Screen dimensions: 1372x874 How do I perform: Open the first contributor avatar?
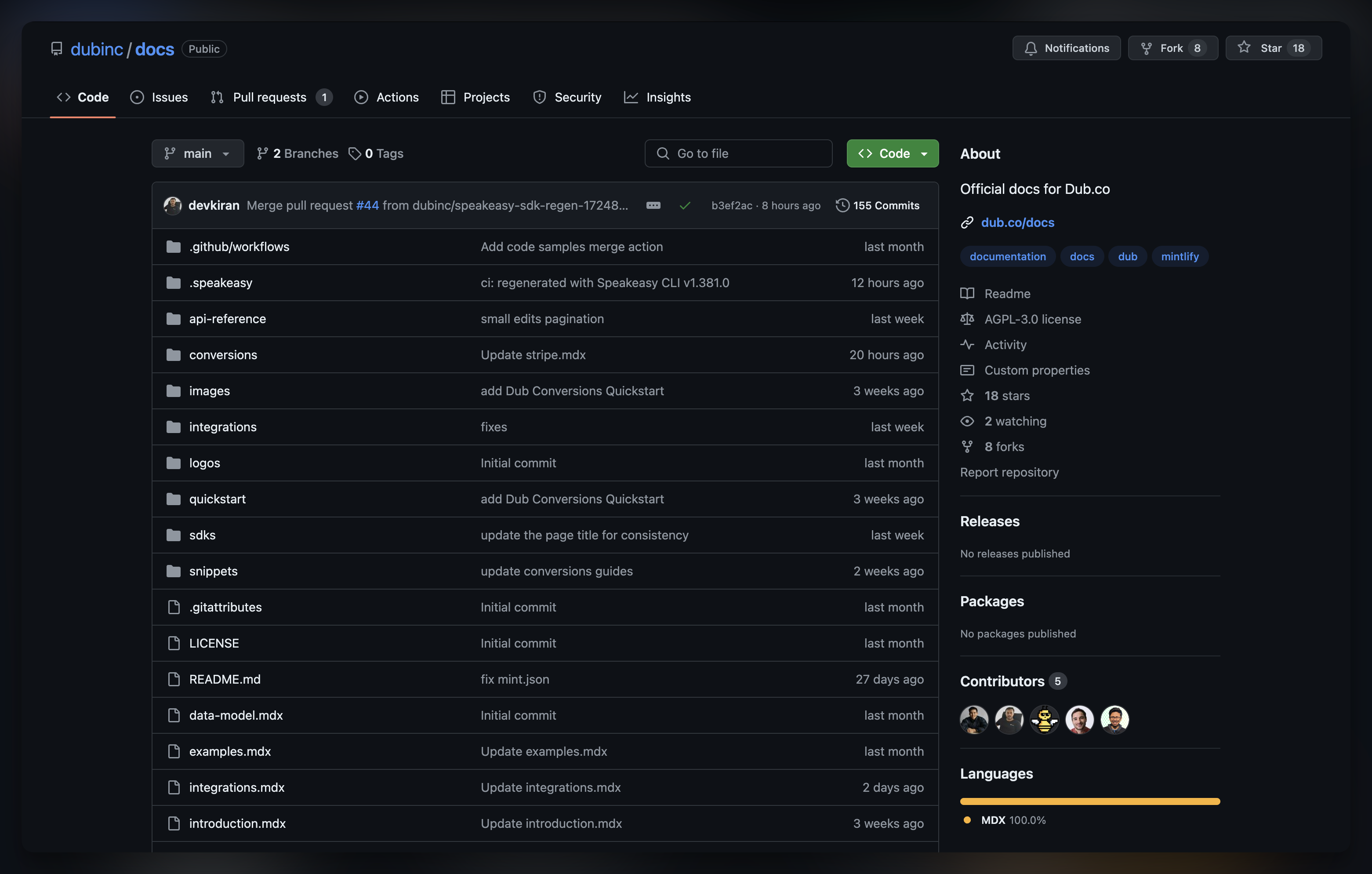[974, 720]
